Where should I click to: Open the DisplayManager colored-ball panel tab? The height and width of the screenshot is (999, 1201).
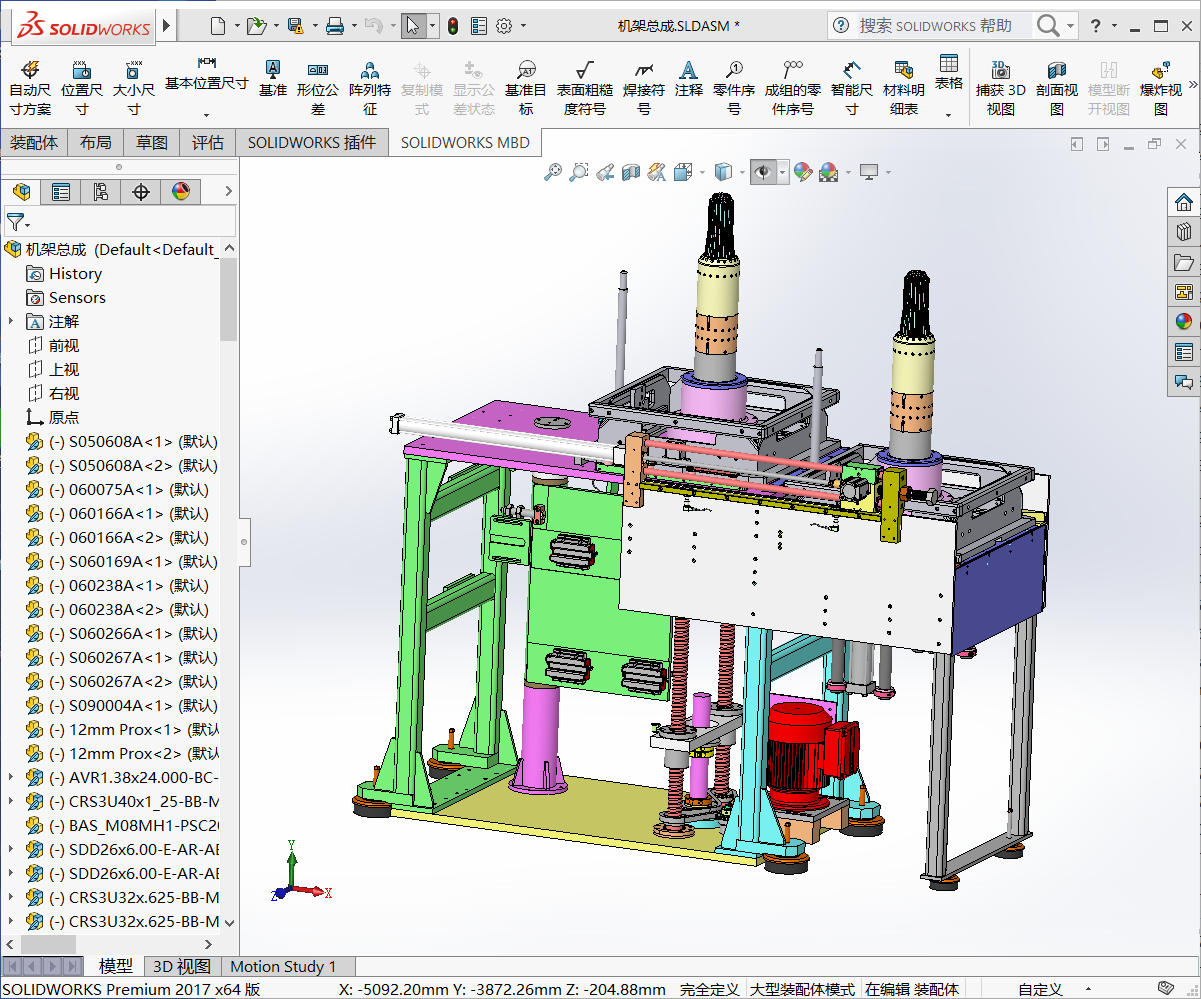(x=181, y=191)
